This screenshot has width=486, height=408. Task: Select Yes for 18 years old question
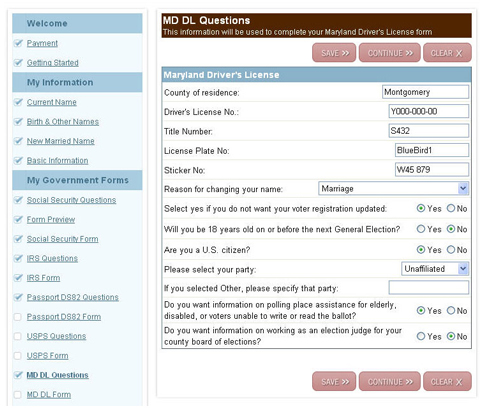coord(421,229)
